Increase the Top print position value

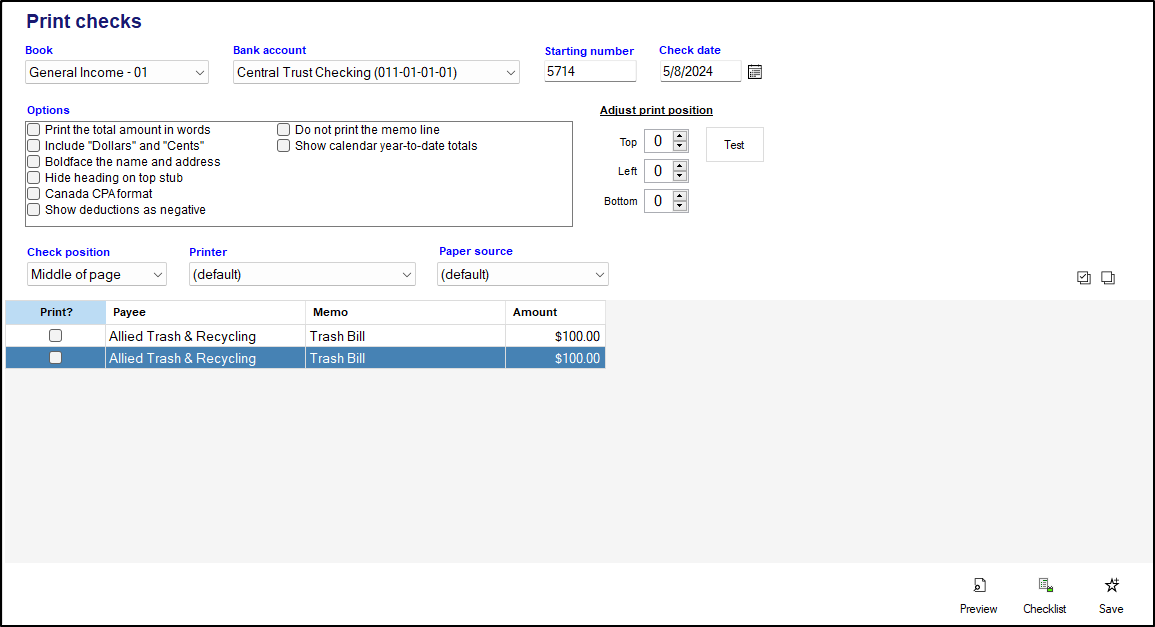[x=680, y=136]
